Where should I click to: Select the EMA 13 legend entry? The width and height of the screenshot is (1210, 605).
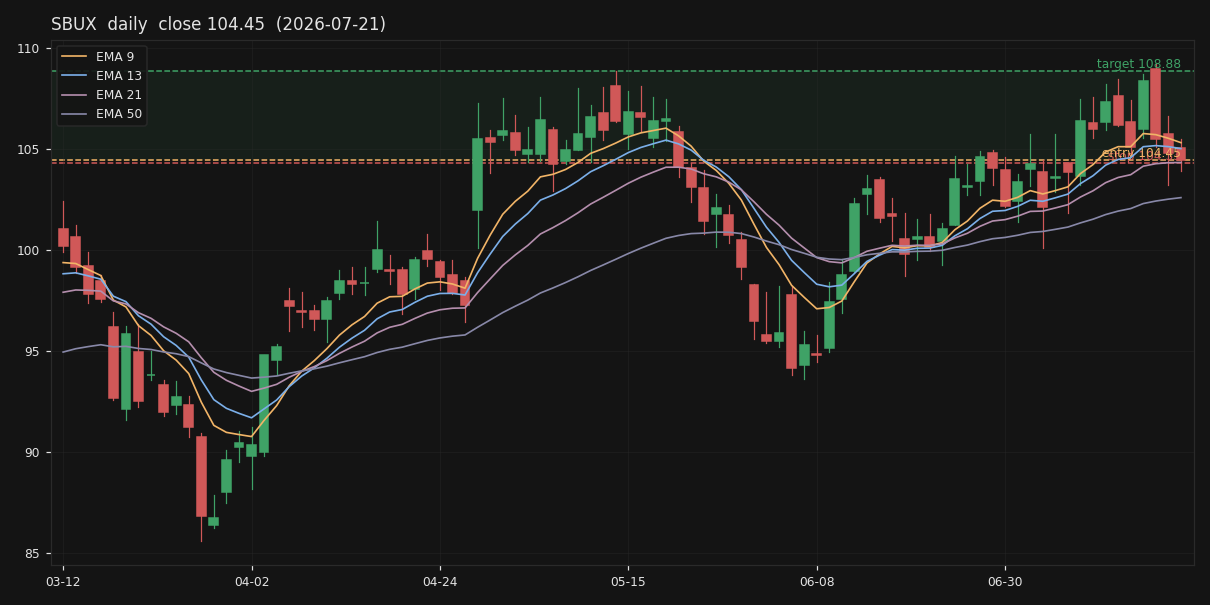(x=102, y=76)
